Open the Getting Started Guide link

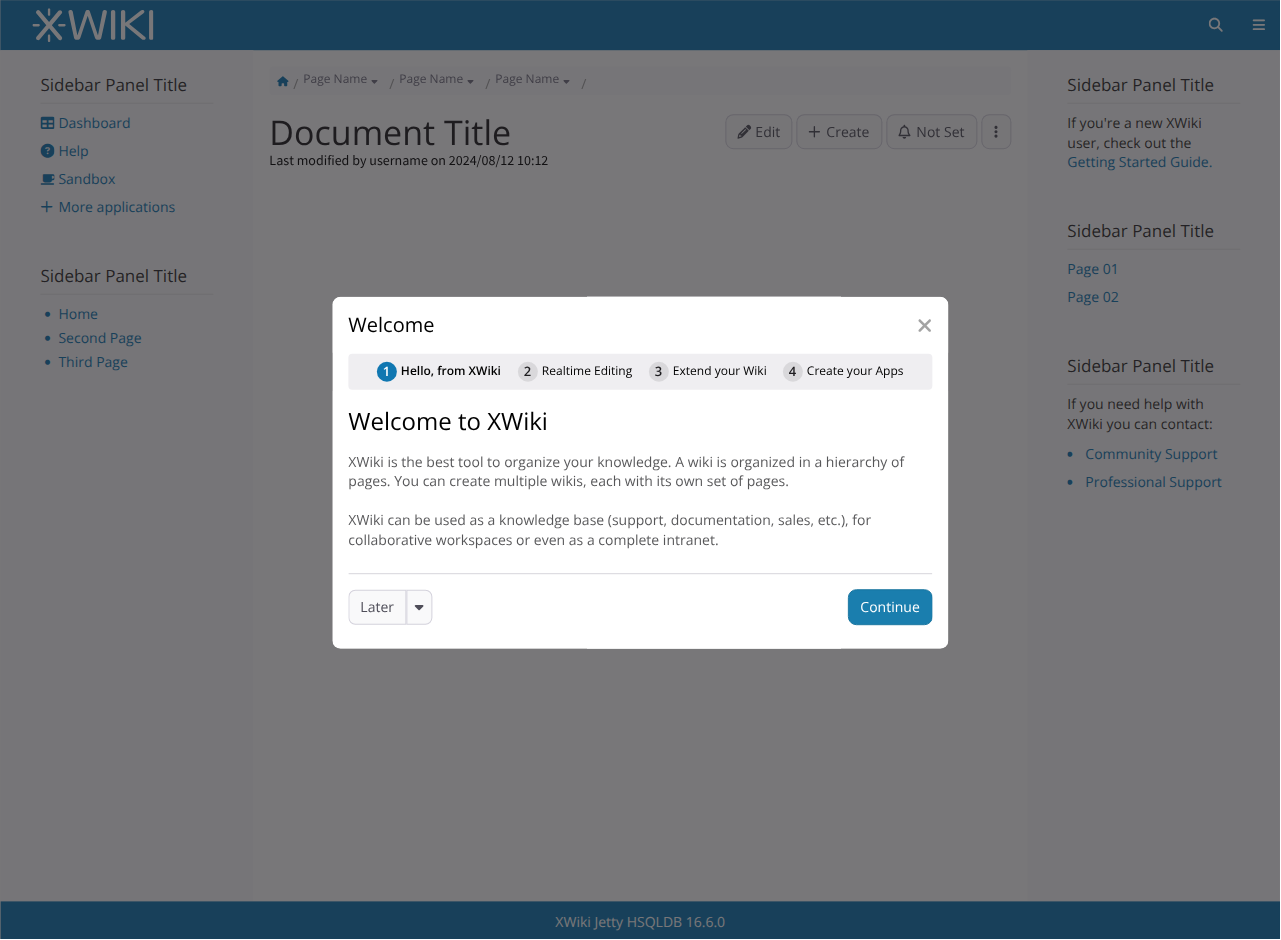pyautogui.click(x=1139, y=162)
